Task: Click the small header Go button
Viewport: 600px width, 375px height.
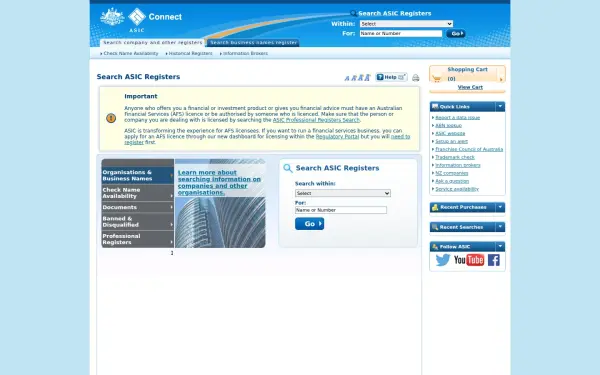Action: pos(456,34)
